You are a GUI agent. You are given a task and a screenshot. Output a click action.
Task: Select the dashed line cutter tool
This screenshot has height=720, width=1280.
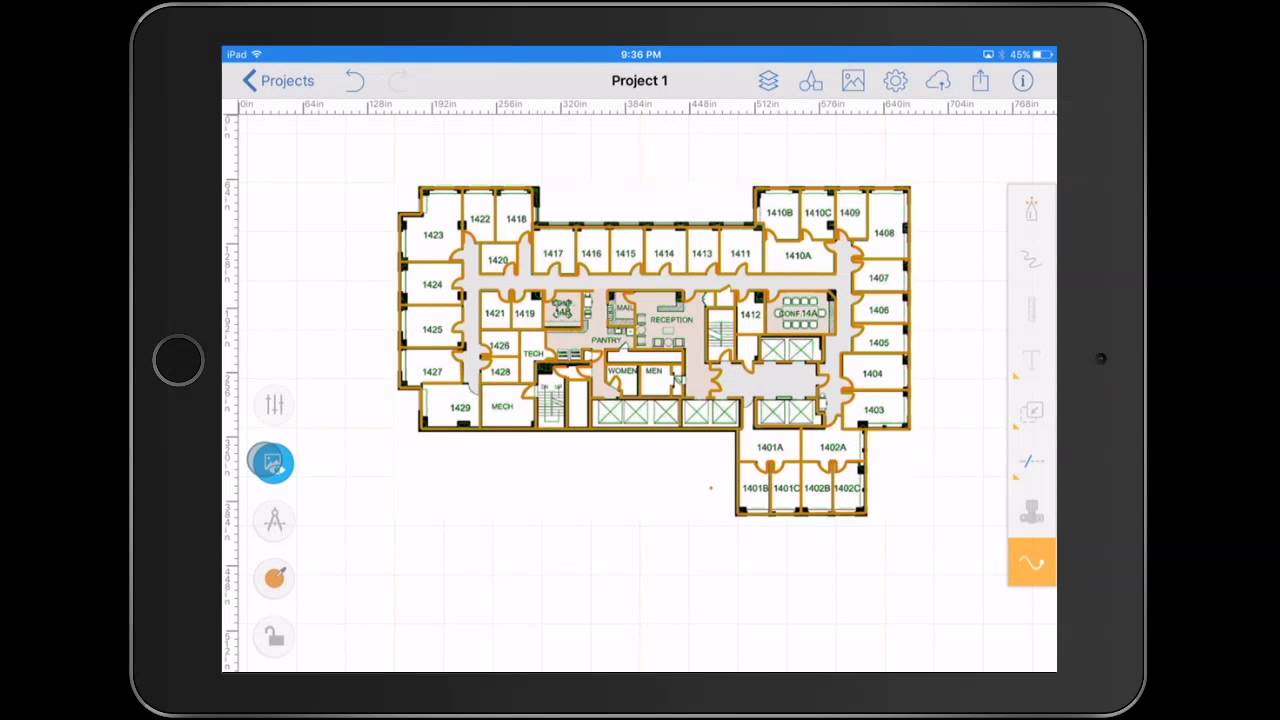[x=1032, y=461]
